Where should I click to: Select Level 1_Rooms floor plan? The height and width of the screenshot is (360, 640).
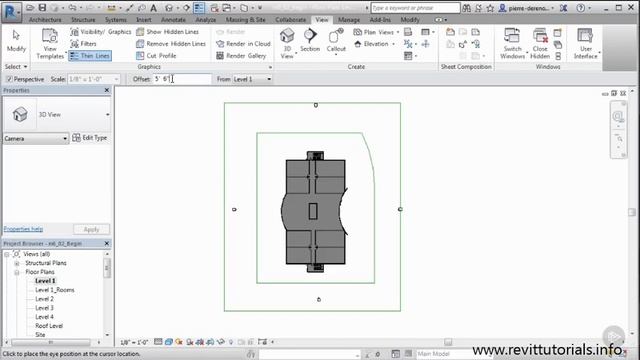[55, 290]
